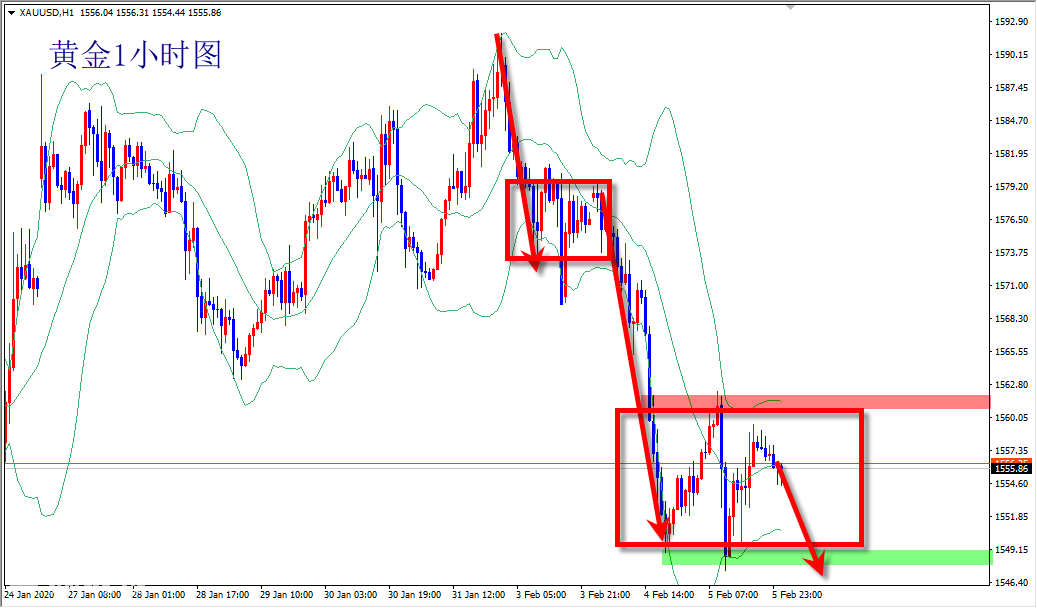1037x608 pixels.
Task: Click the gray chart shift marker triangle
Action: [792, 6]
